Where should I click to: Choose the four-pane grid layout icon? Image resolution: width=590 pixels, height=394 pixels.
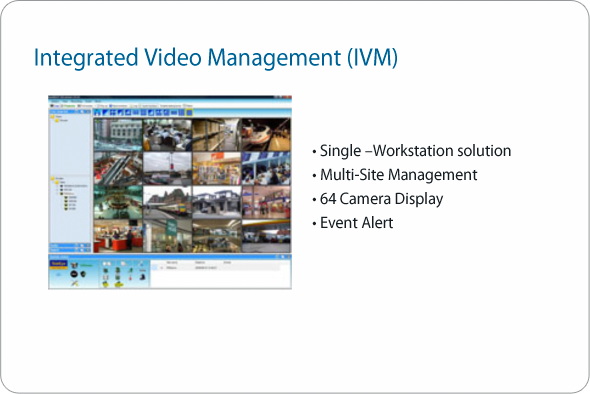coord(113,113)
